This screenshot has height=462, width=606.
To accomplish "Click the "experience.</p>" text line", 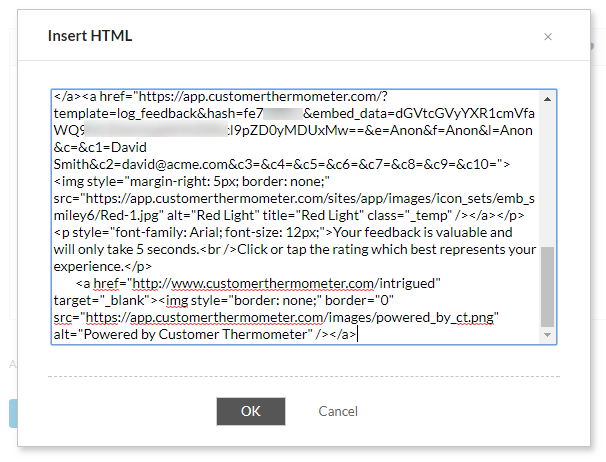I will (x=102, y=266).
